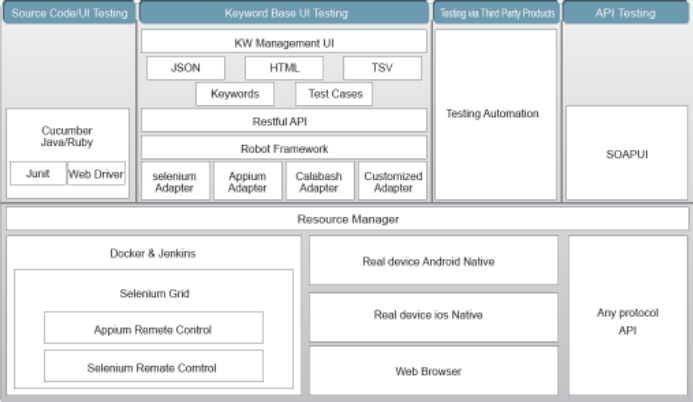This screenshot has width=693, height=402.
Task: Open the Keyword Base UI Testing header
Action: click(283, 13)
